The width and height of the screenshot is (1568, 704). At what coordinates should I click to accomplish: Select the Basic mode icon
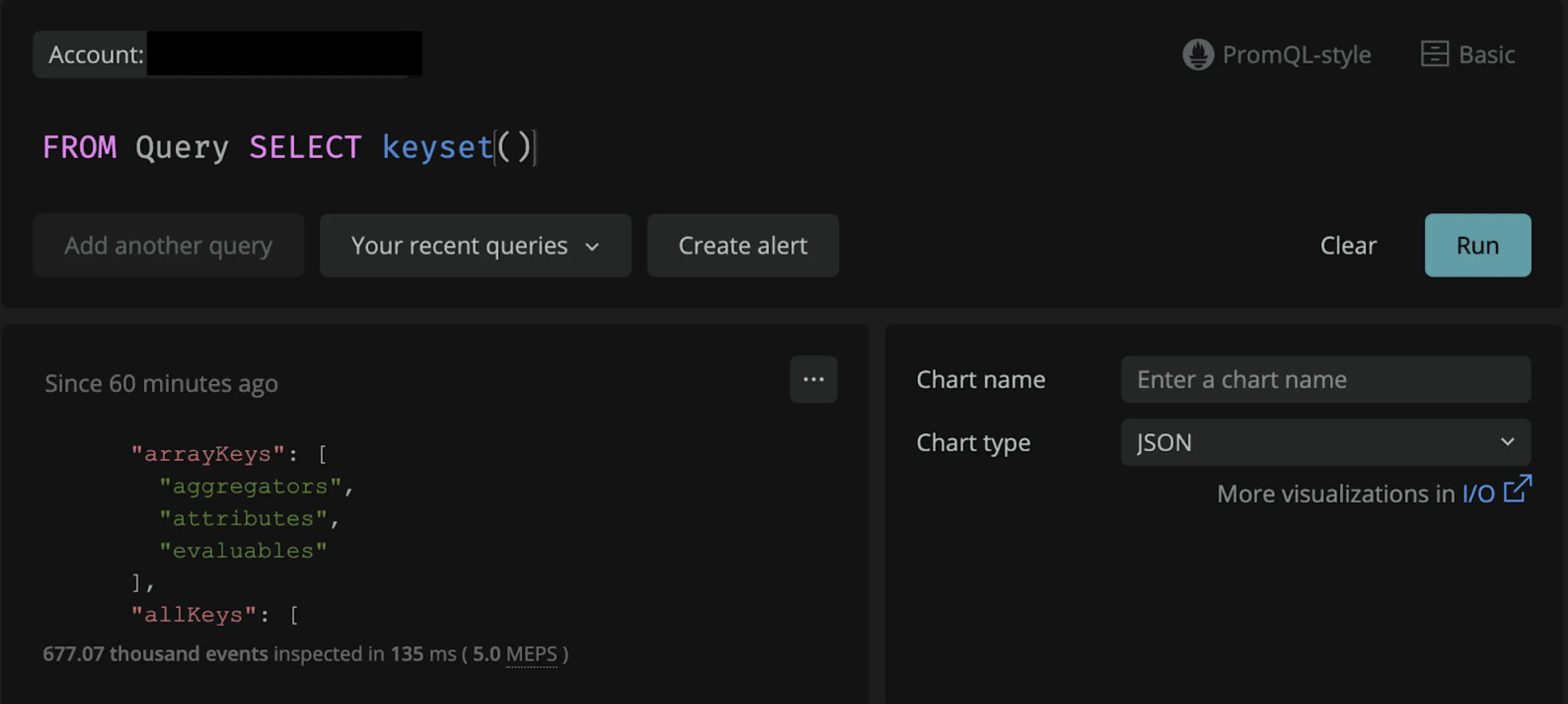tap(1436, 54)
